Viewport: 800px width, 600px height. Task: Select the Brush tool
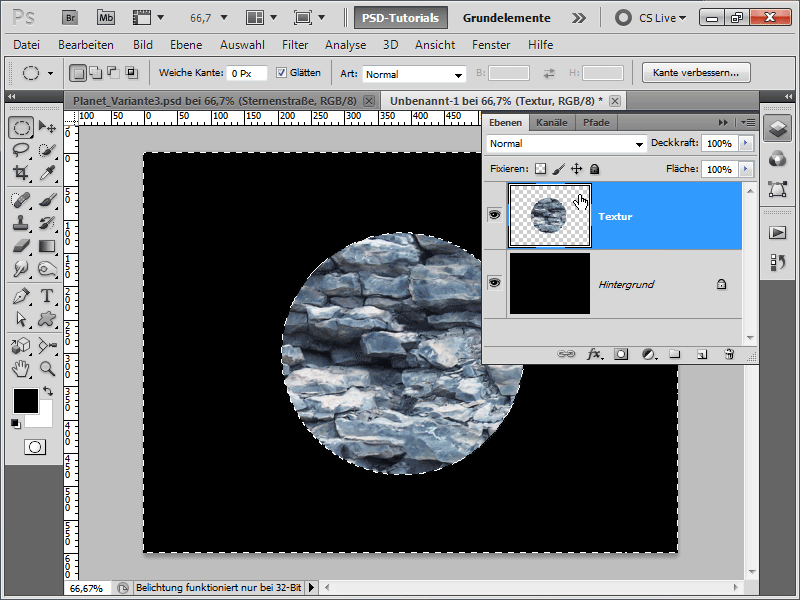point(47,200)
